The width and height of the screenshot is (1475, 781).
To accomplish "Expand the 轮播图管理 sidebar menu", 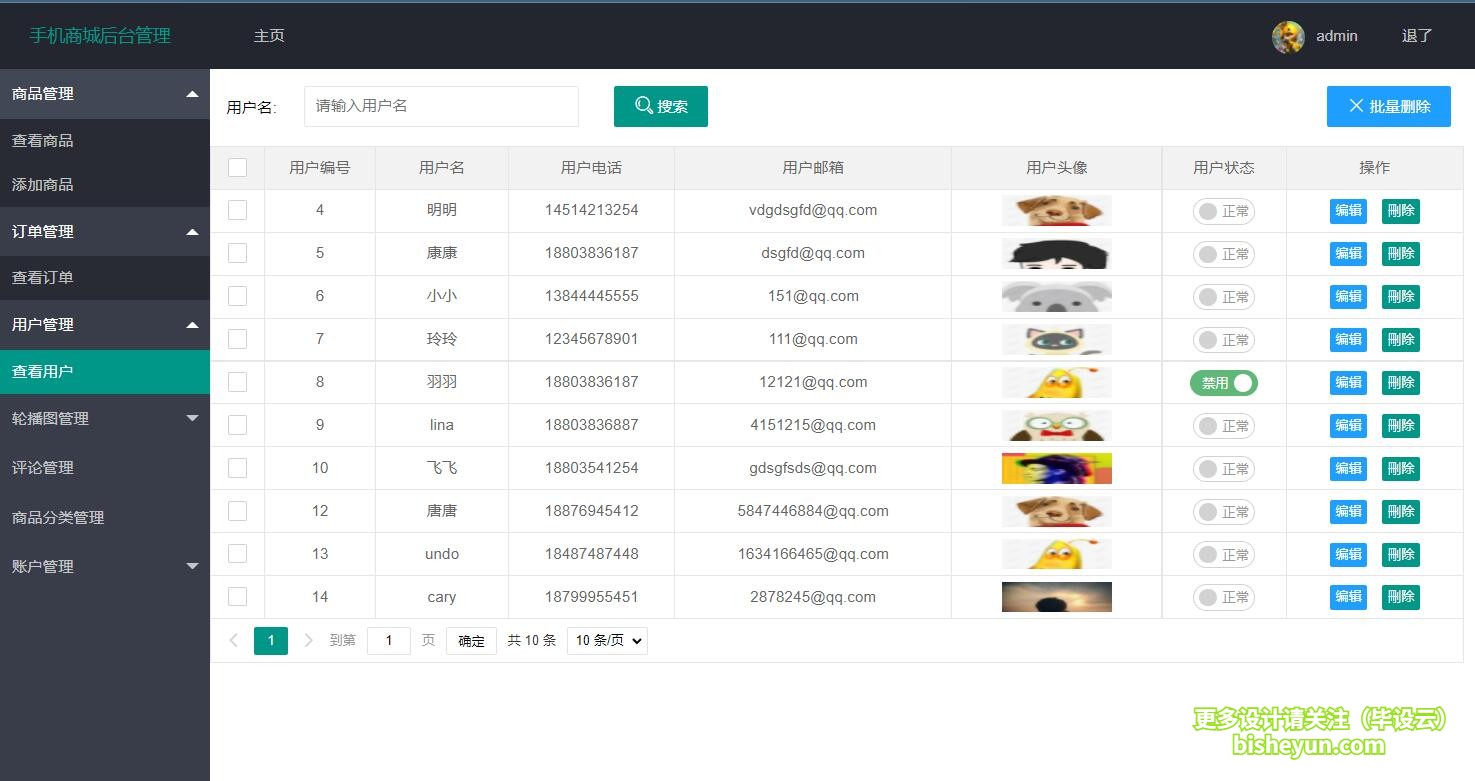I will [105, 418].
